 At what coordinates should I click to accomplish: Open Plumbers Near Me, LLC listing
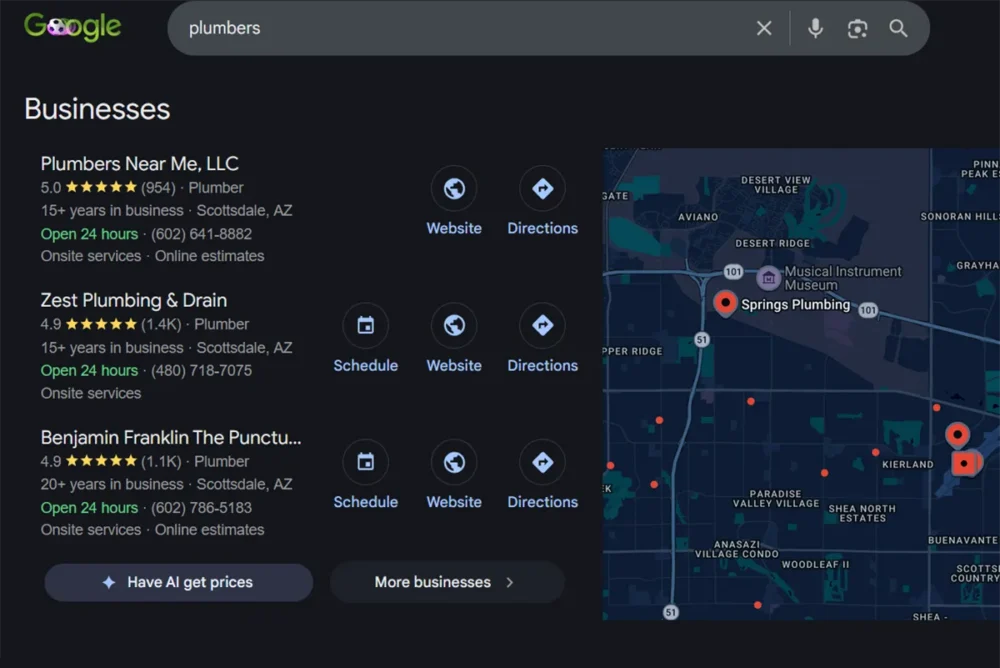(x=140, y=164)
